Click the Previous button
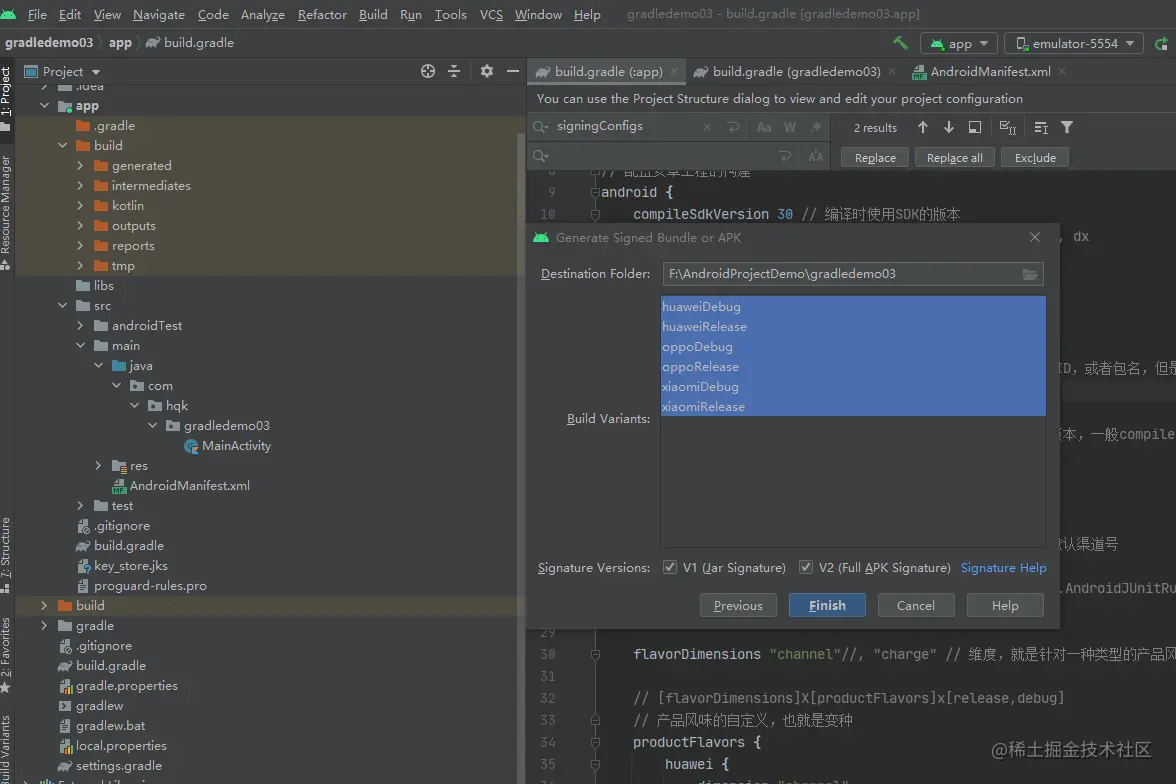Viewport: 1176px width, 784px height. coord(738,605)
